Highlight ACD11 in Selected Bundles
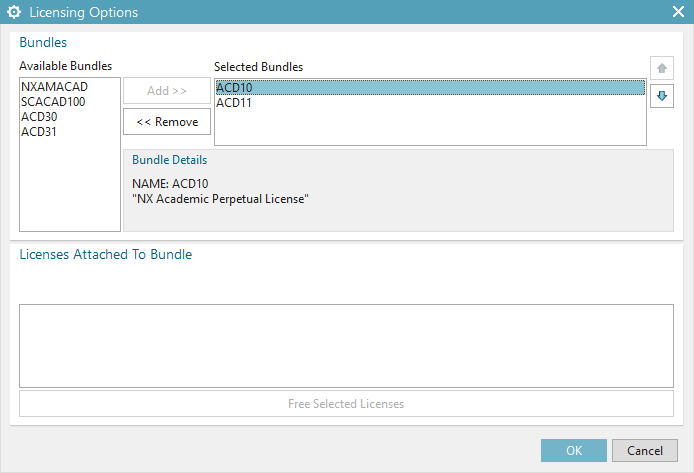 pyautogui.click(x=234, y=103)
